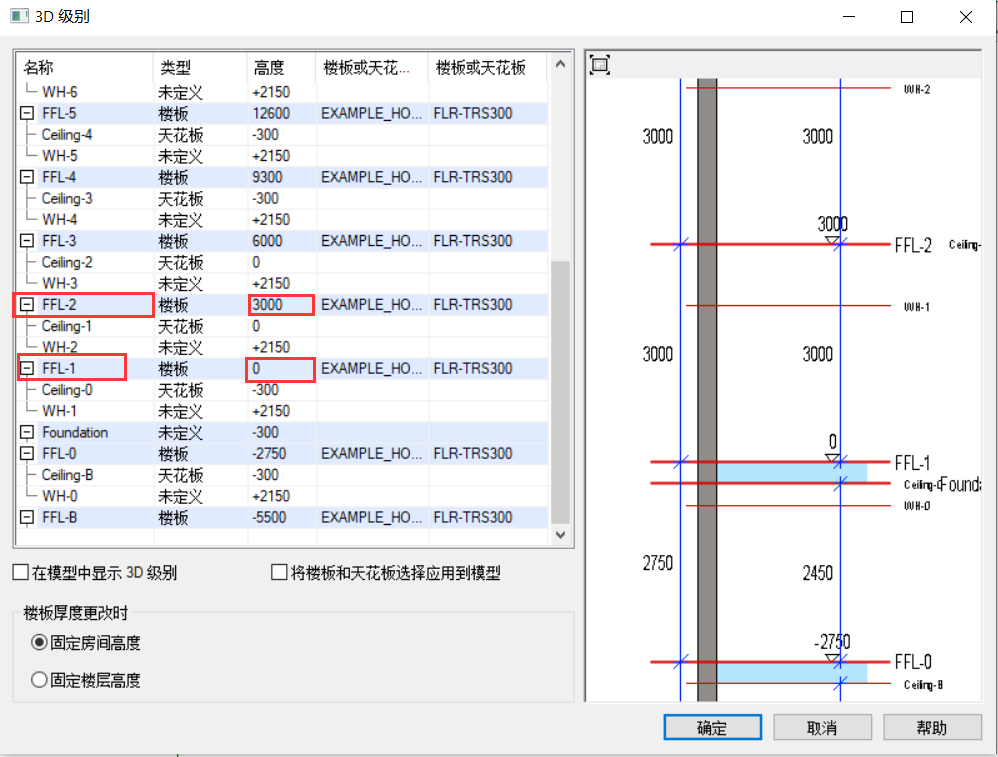Click the list vertical scrollbar thumb
The image size is (998, 757).
(x=560, y=392)
